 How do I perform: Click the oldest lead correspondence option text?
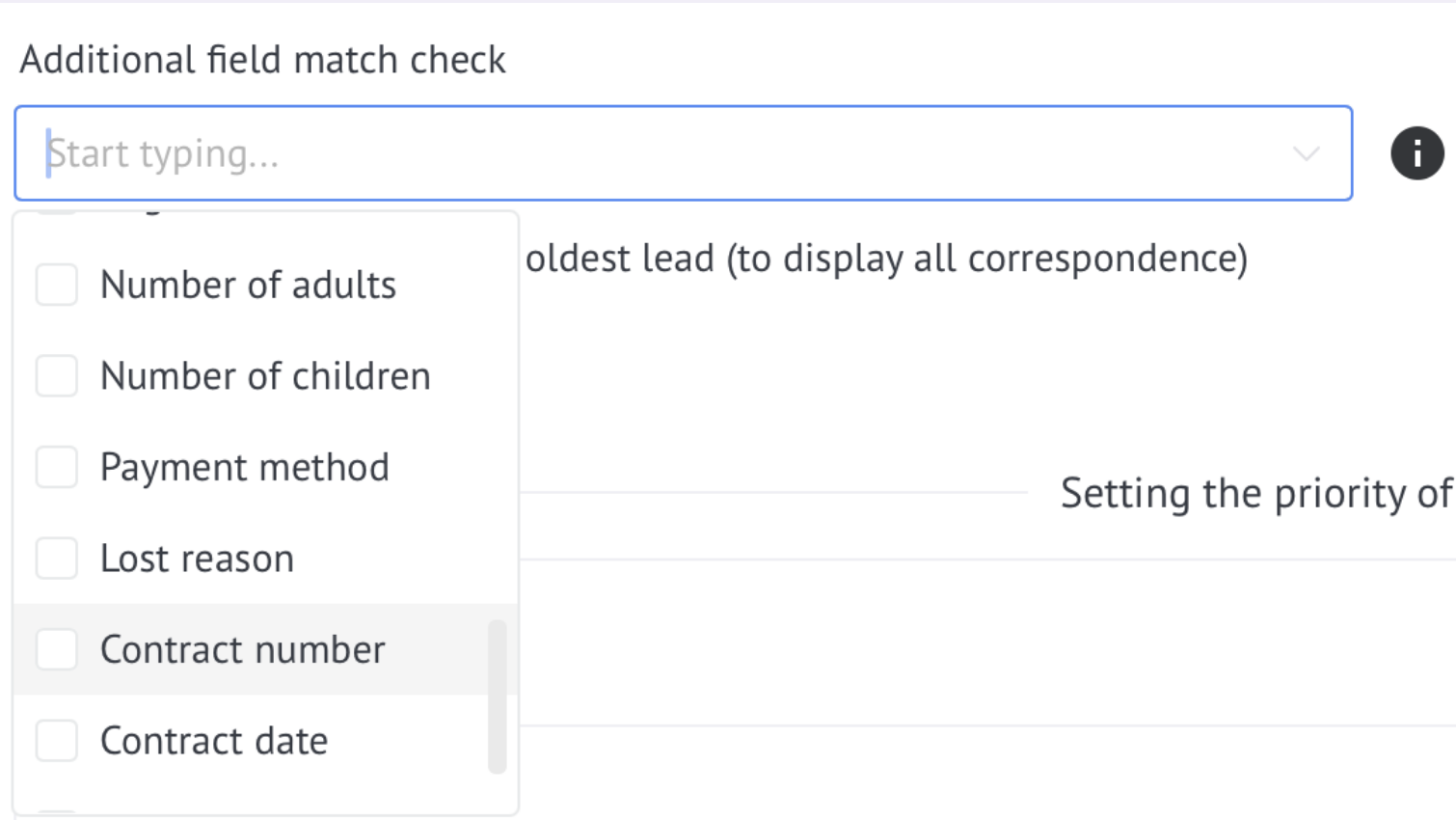click(x=886, y=259)
